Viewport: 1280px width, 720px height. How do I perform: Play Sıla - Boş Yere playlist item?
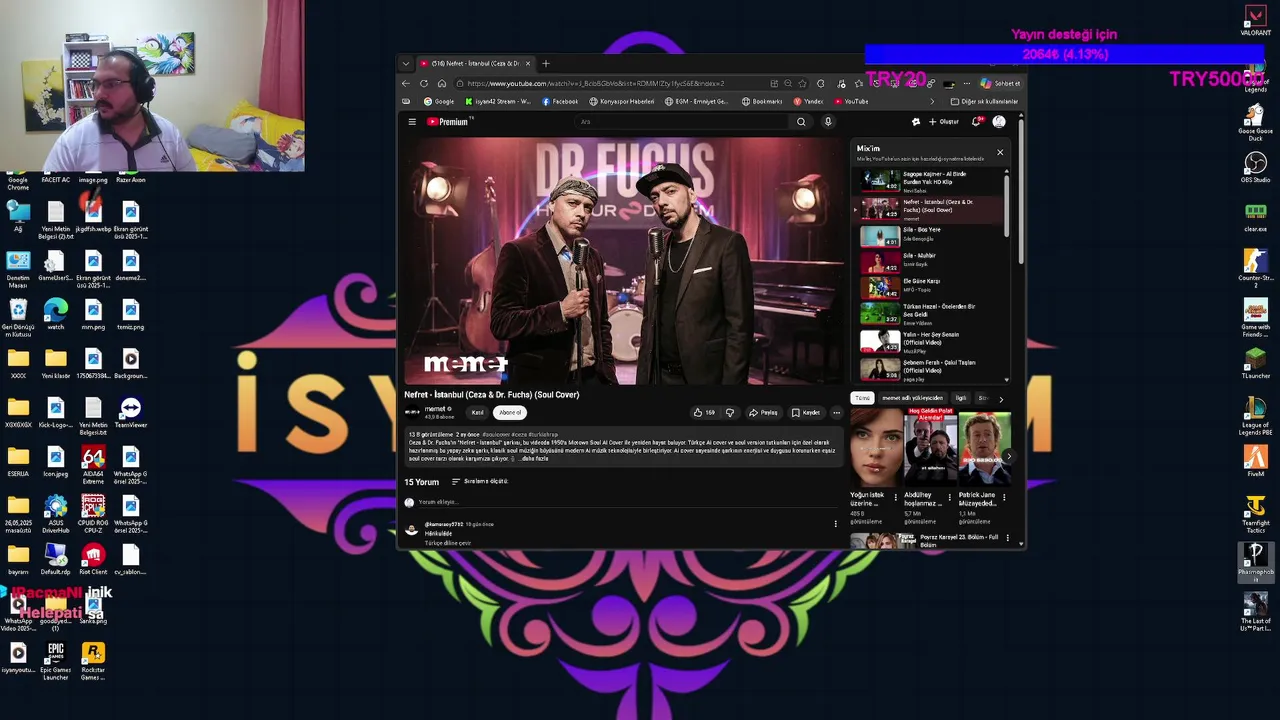click(928, 235)
